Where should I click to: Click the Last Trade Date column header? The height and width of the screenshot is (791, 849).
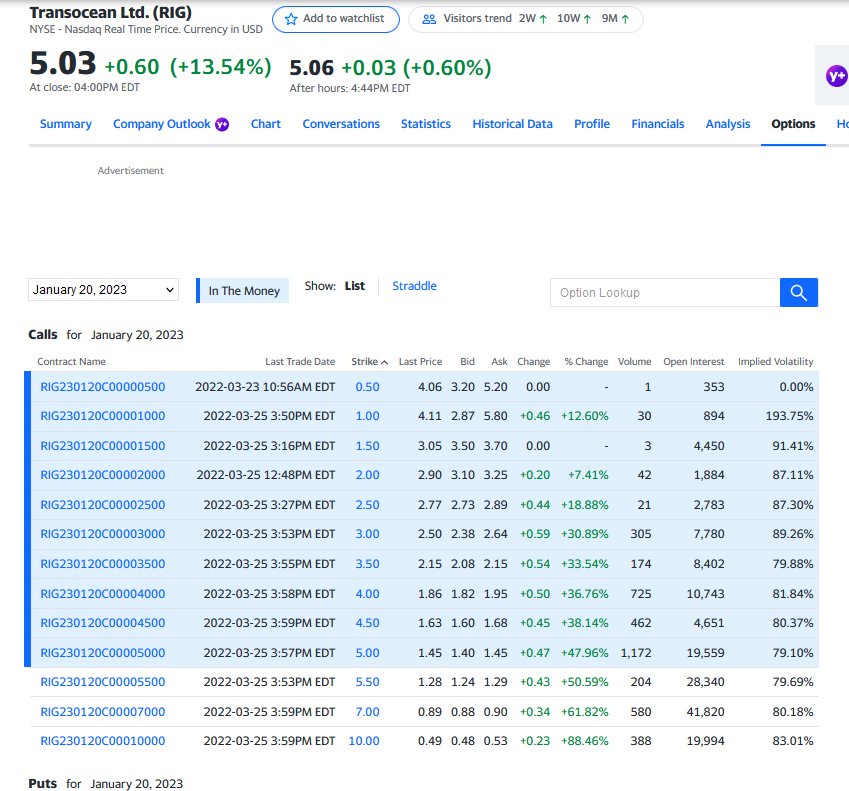tap(300, 362)
